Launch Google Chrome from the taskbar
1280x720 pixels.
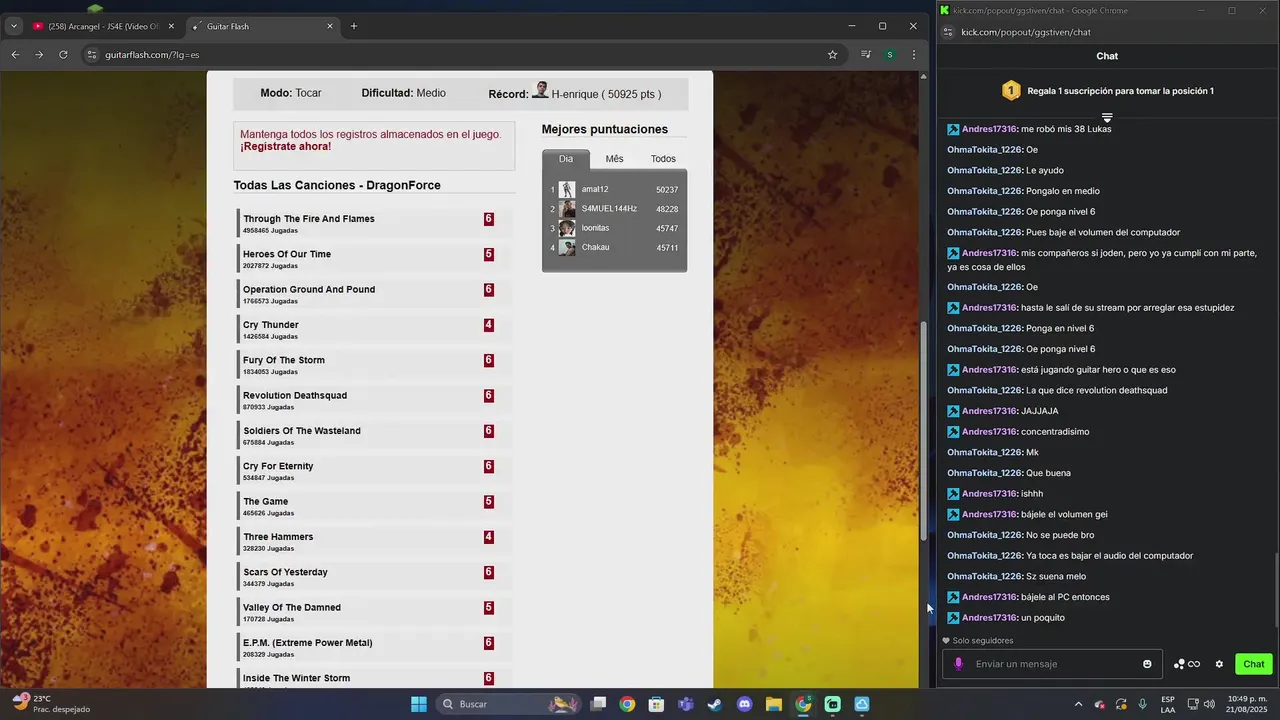(x=627, y=704)
